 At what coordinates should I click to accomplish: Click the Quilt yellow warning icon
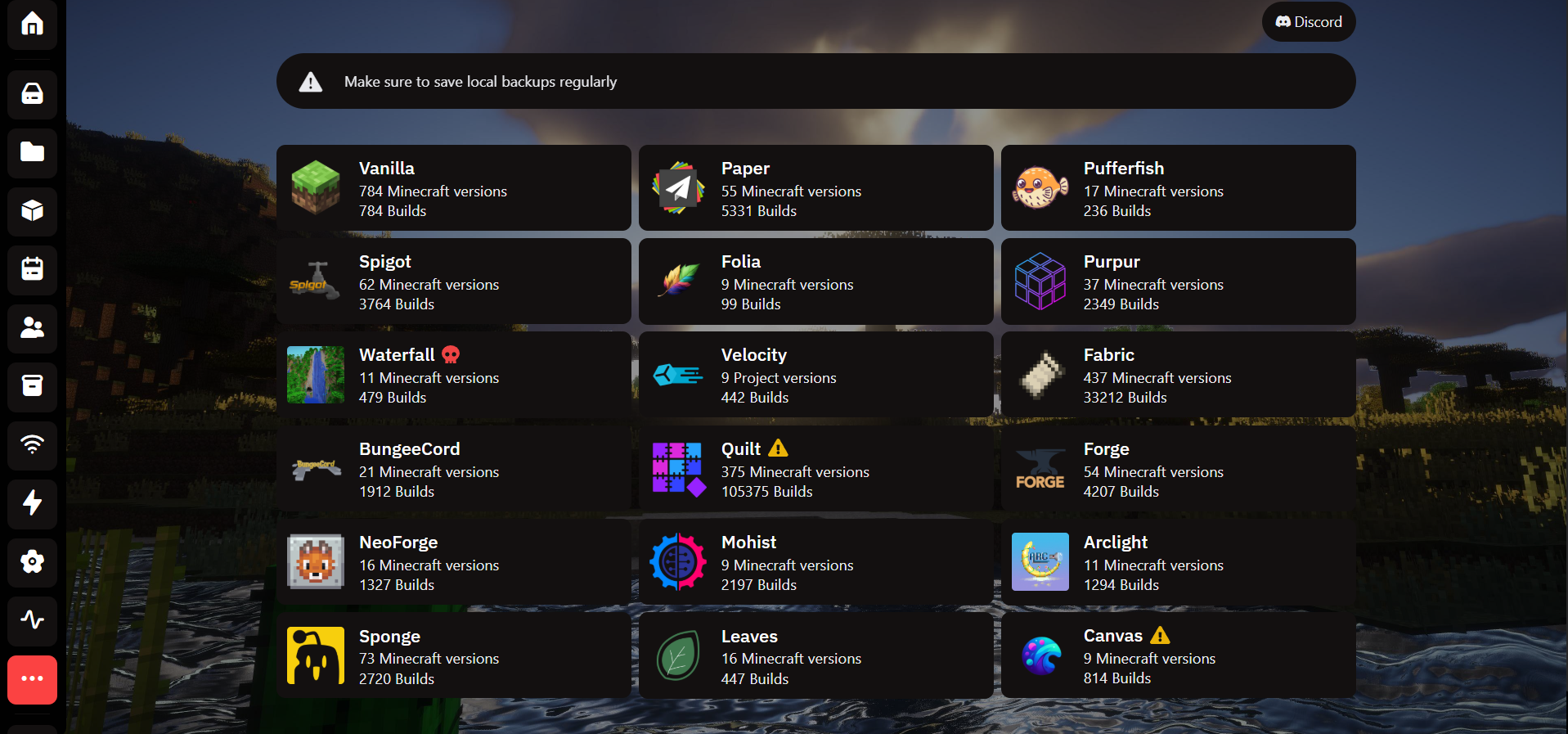click(x=778, y=448)
